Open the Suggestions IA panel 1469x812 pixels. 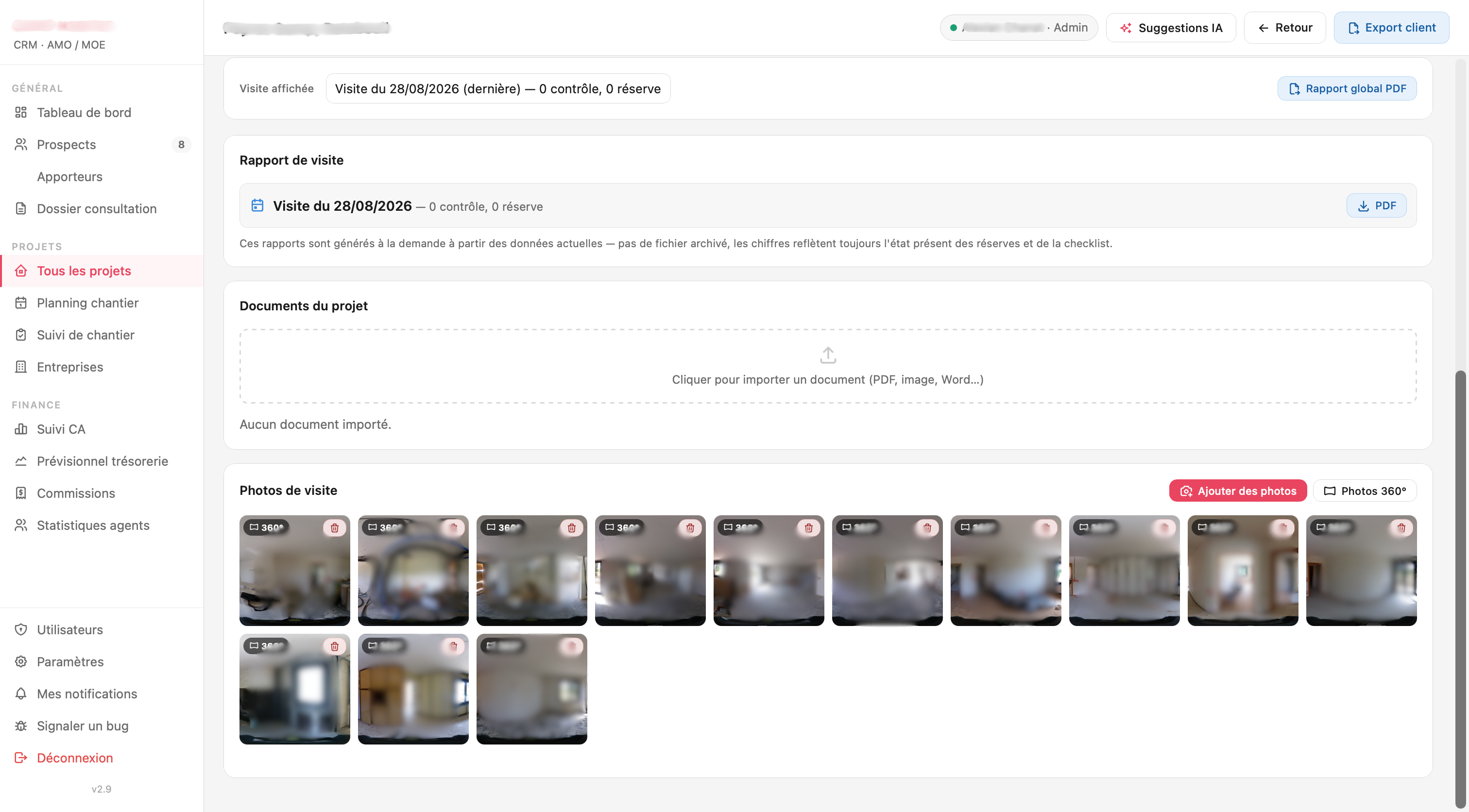(1171, 27)
